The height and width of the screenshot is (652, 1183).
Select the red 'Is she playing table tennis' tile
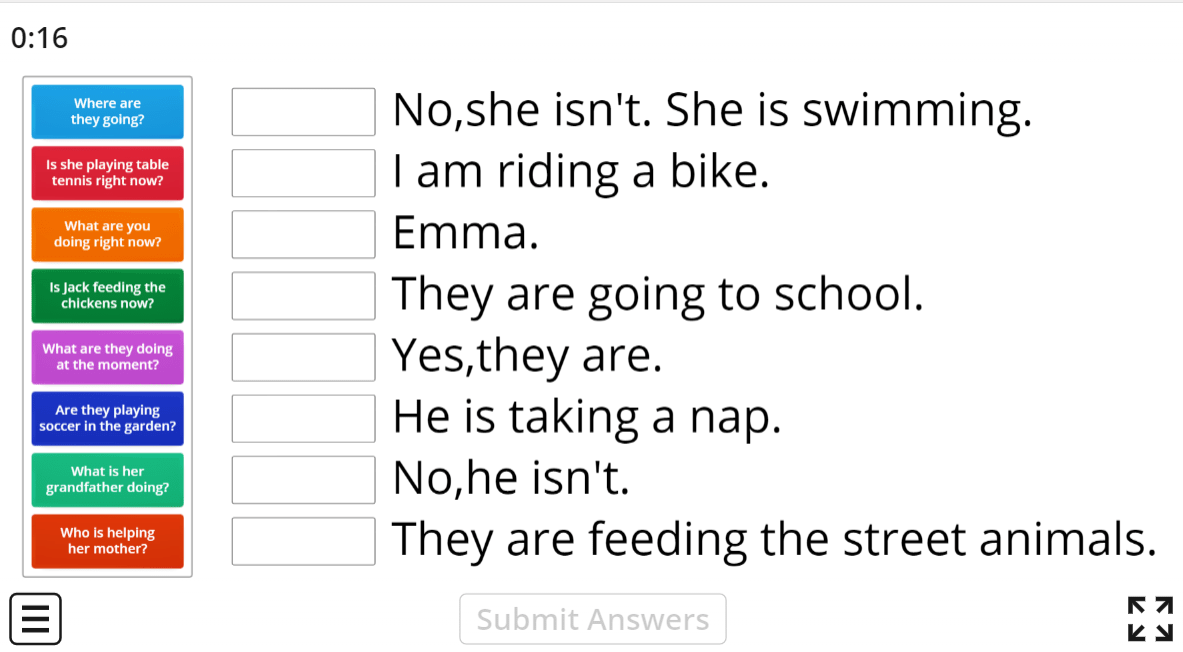coord(107,172)
